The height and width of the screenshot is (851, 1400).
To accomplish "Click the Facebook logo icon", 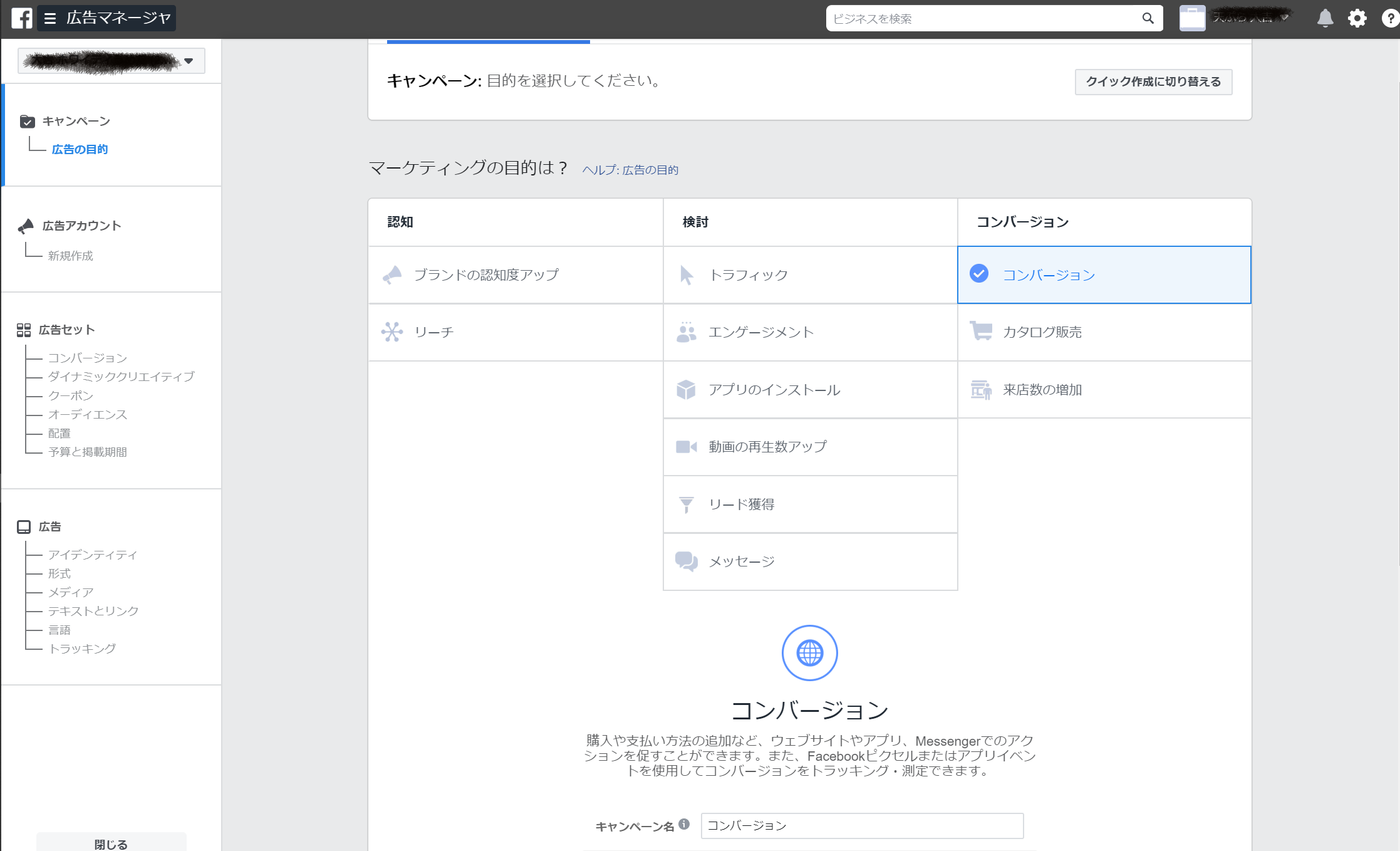I will (x=22, y=18).
